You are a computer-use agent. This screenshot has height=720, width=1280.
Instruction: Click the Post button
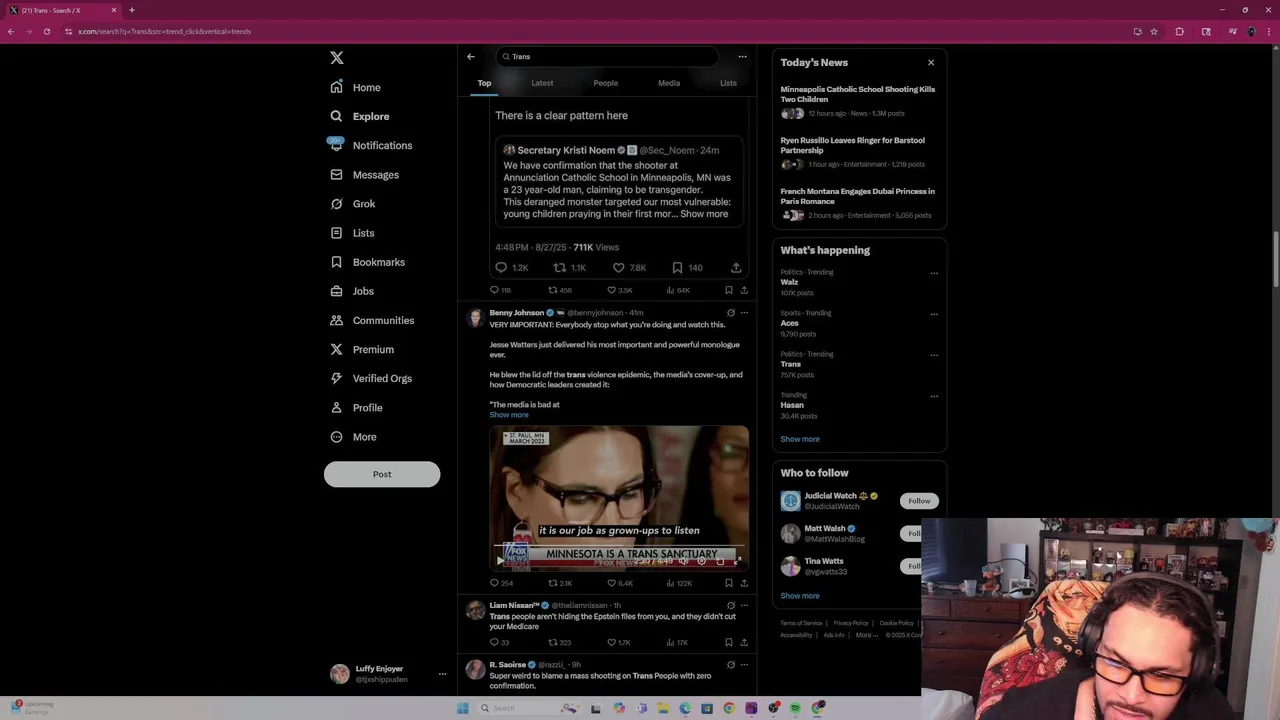pos(382,474)
